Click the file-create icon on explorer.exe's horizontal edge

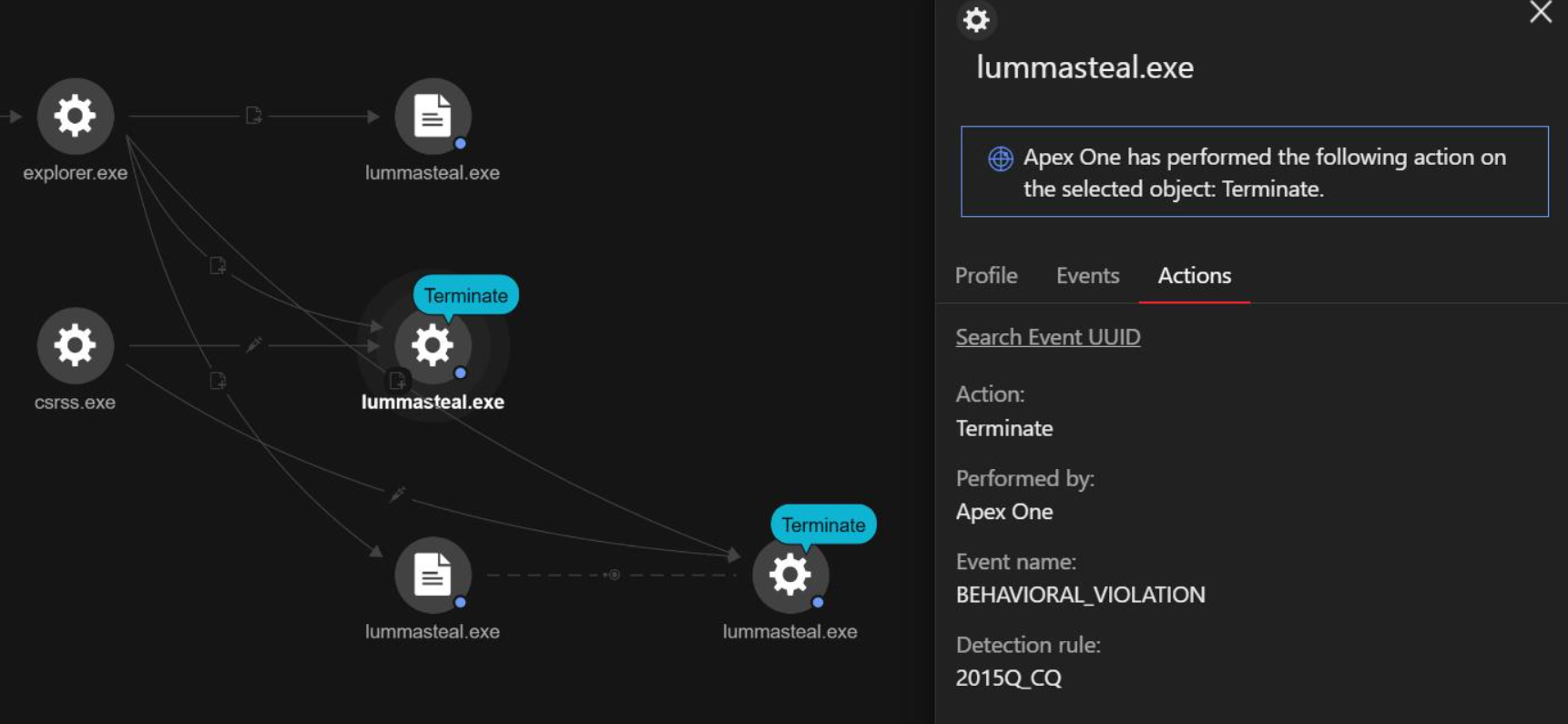pos(254,116)
